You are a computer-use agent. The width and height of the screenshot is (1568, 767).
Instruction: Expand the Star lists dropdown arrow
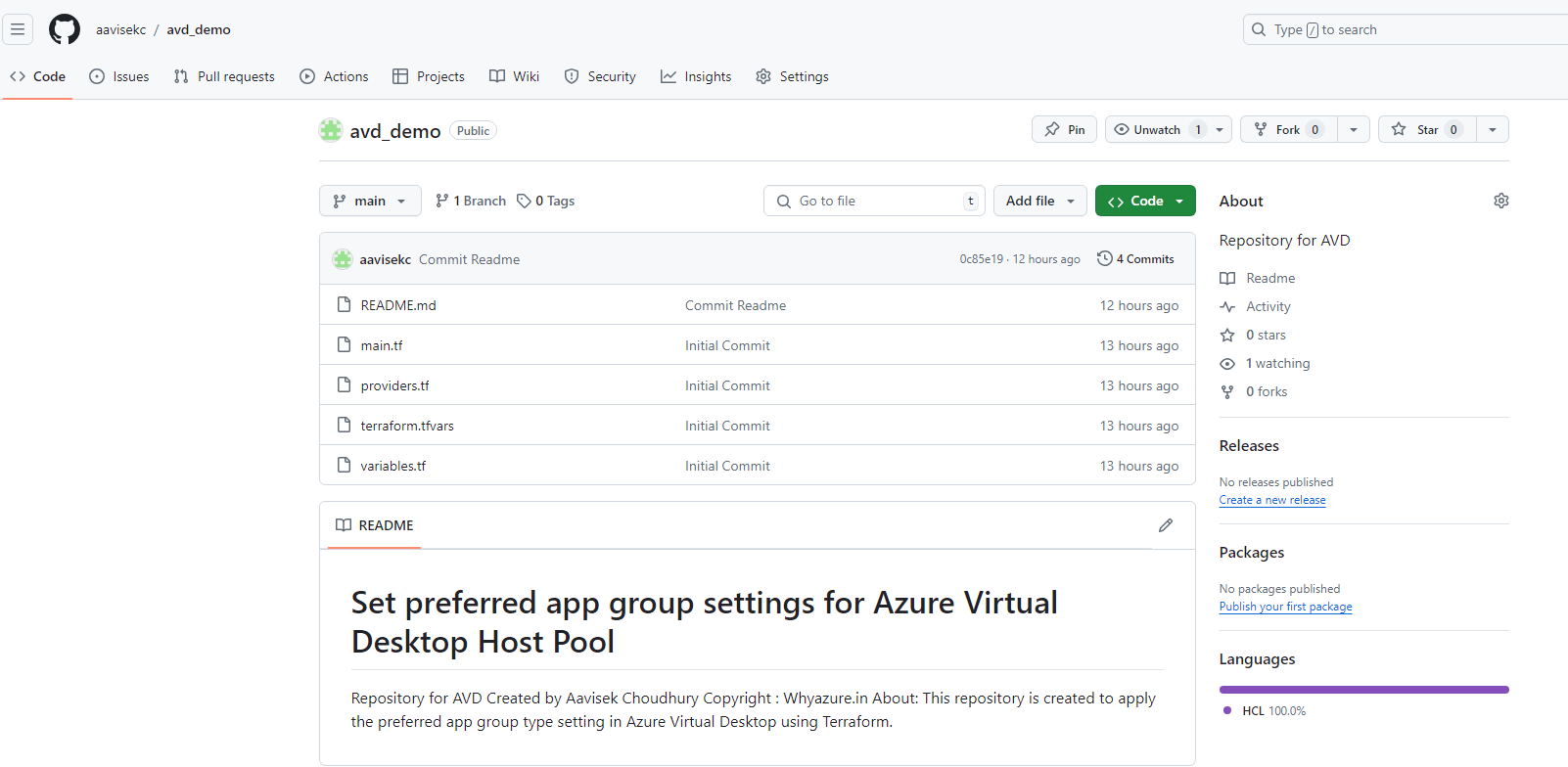(1493, 129)
